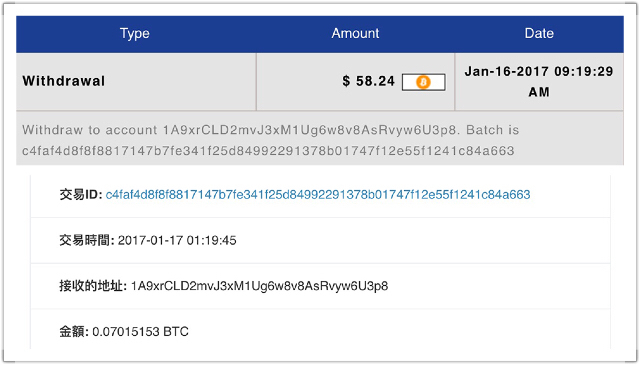Click the 接收的地址 label

(x=93, y=286)
